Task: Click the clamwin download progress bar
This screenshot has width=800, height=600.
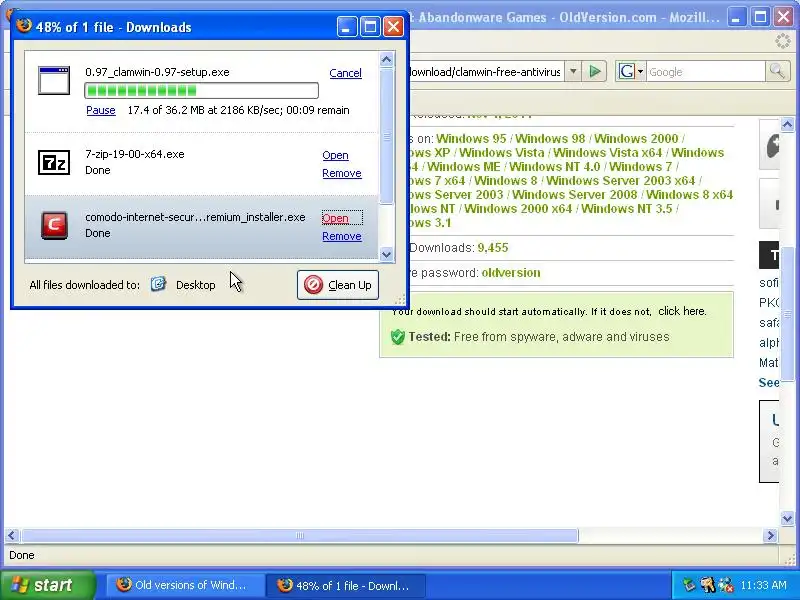Action: point(202,91)
